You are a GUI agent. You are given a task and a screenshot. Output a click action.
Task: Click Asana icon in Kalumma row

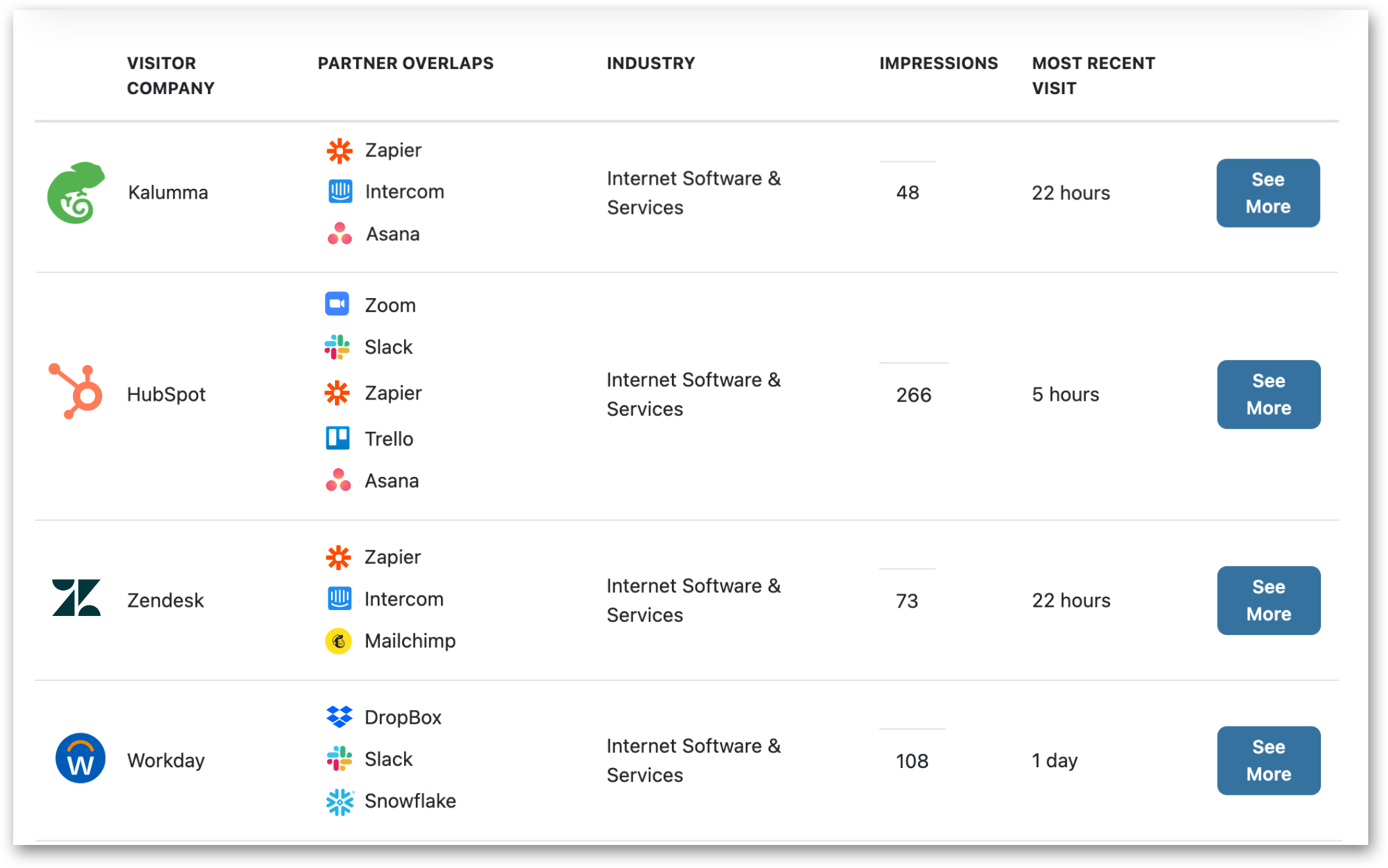(340, 234)
